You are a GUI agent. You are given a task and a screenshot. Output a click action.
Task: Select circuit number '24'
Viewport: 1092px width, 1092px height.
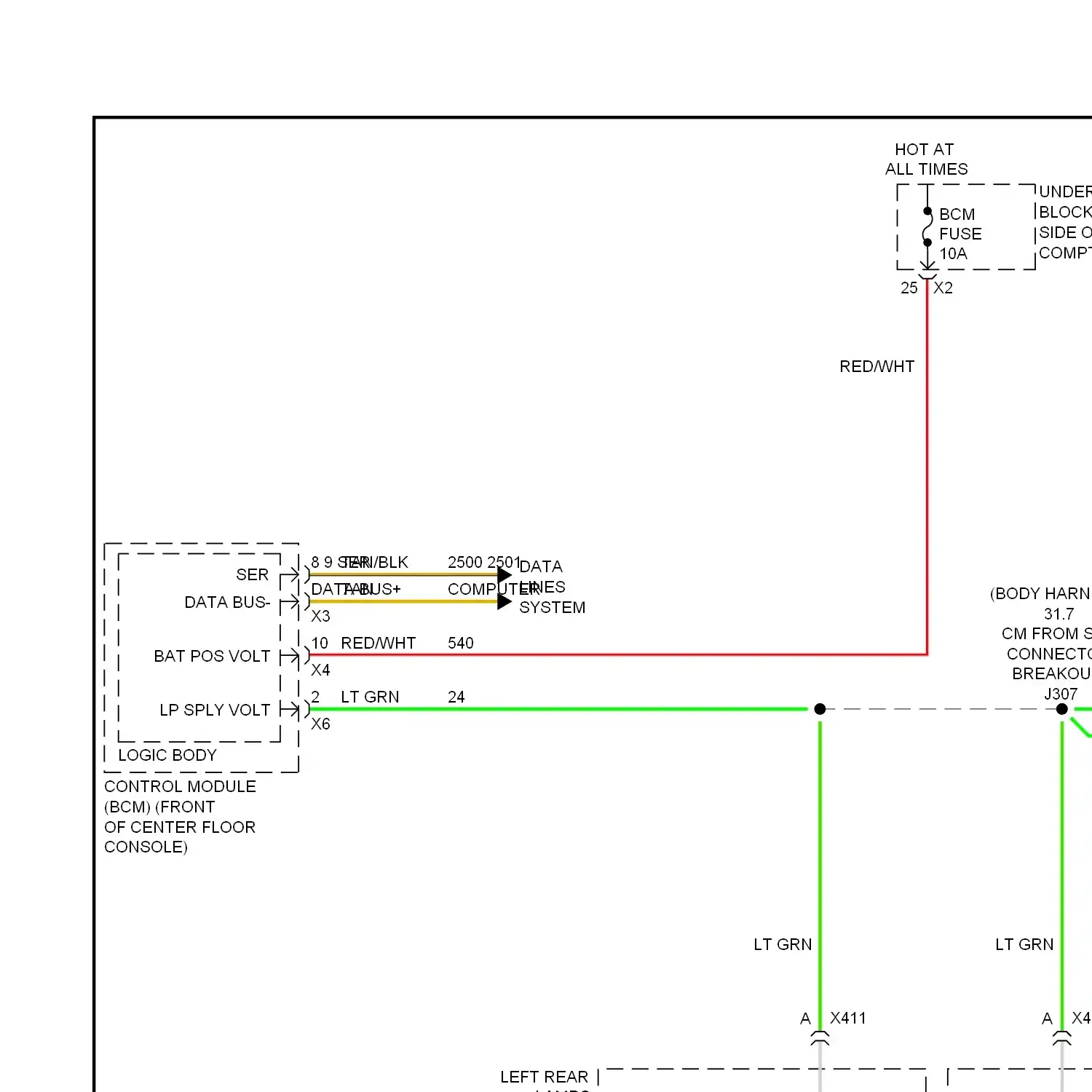click(456, 697)
